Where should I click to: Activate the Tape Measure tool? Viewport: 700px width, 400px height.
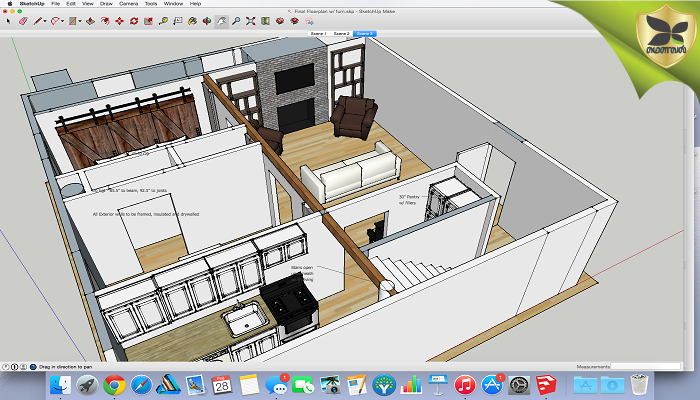point(163,20)
